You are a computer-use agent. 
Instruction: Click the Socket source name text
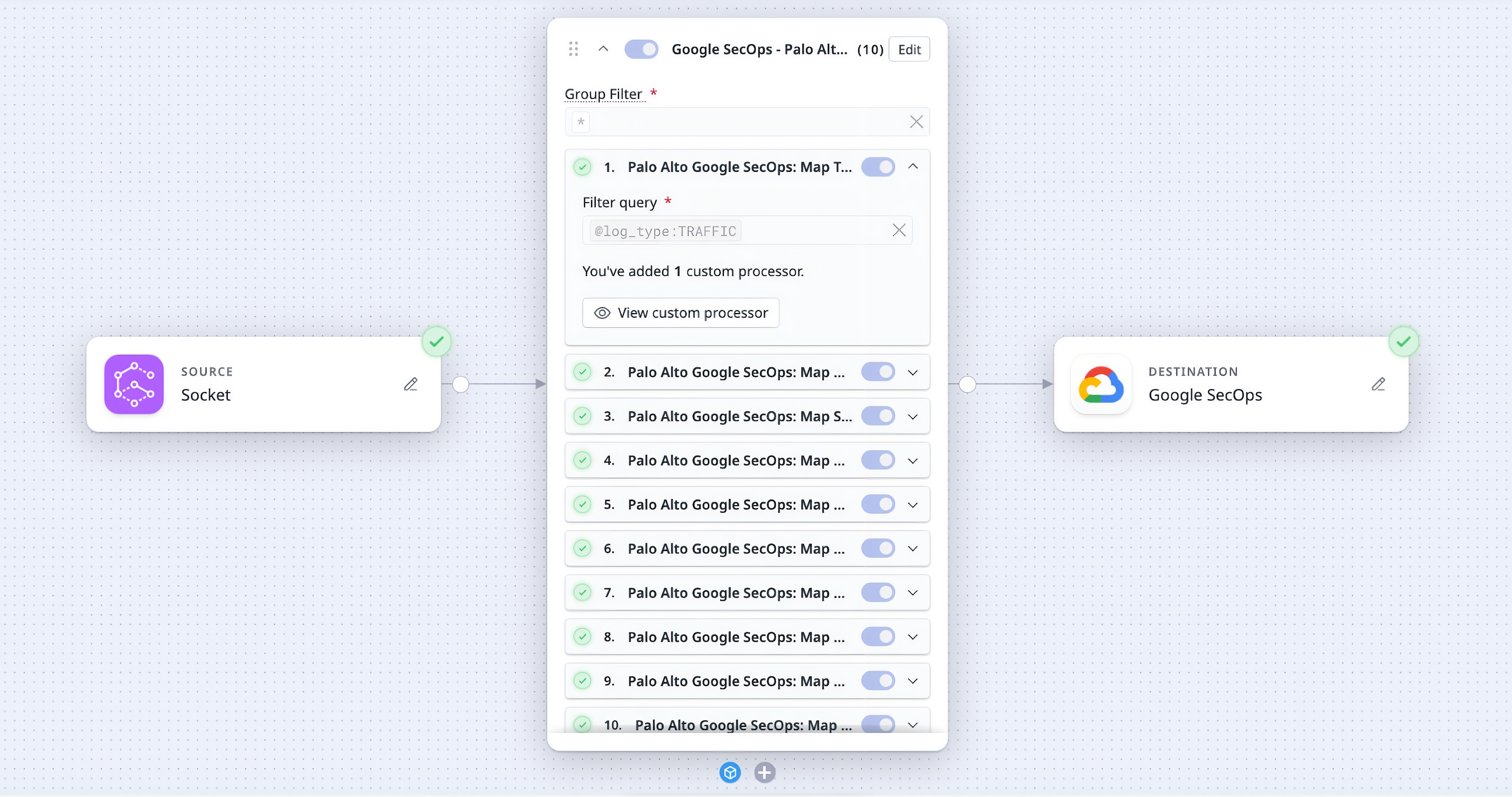coord(206,395)
